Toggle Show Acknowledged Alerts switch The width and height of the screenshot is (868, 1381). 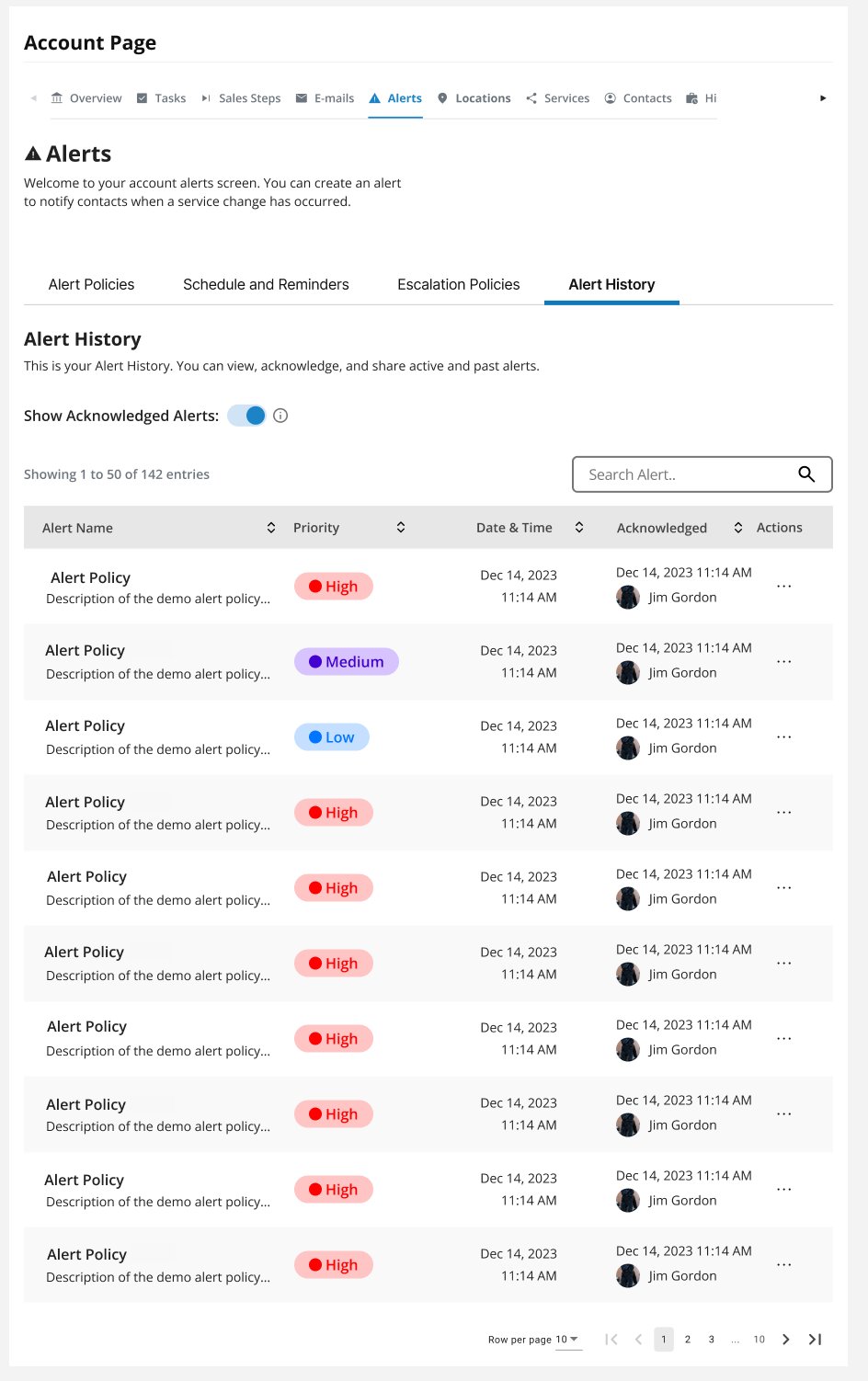tap(246, 416)
